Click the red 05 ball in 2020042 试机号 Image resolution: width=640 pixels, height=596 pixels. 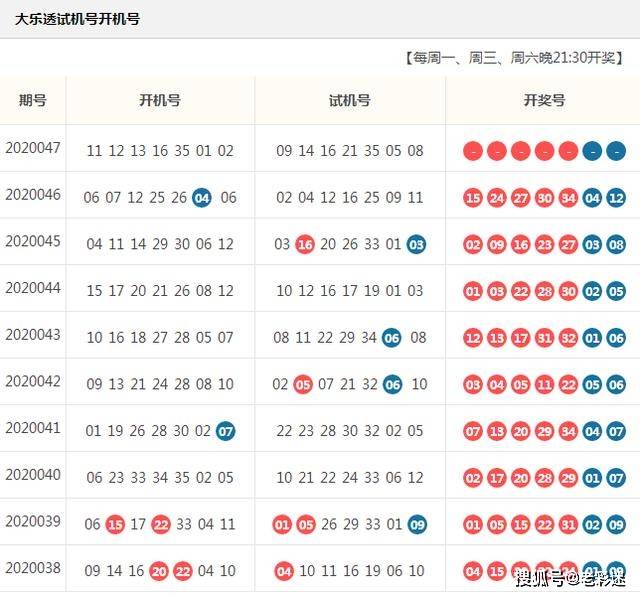tap(303, 385)
